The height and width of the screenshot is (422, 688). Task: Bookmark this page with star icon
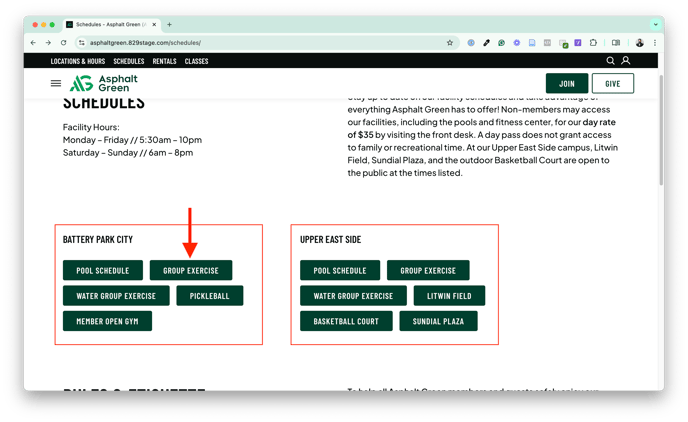[x=450, y=43]
